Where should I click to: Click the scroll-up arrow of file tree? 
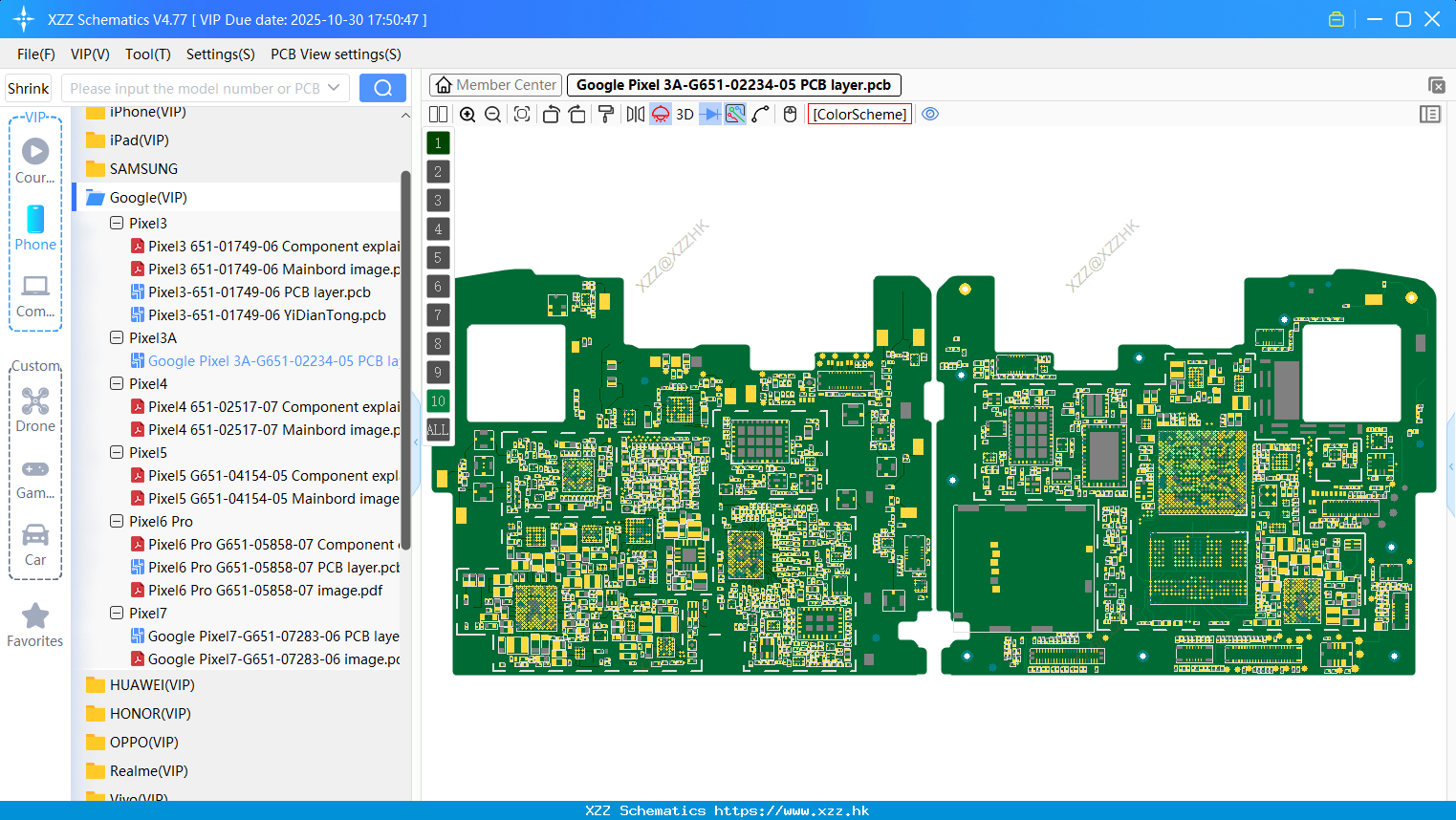(405, 115)
